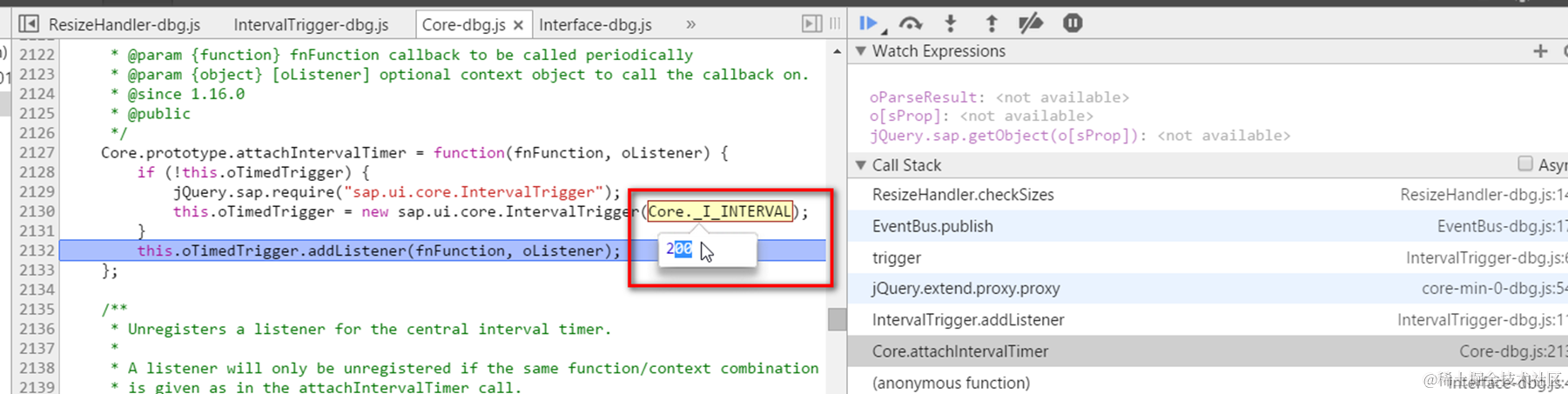This screenshot has height=394, width=1568.
Task: Enable the Async call stack checkbox
Action: pyautogui.click(x=1524, y=164)
